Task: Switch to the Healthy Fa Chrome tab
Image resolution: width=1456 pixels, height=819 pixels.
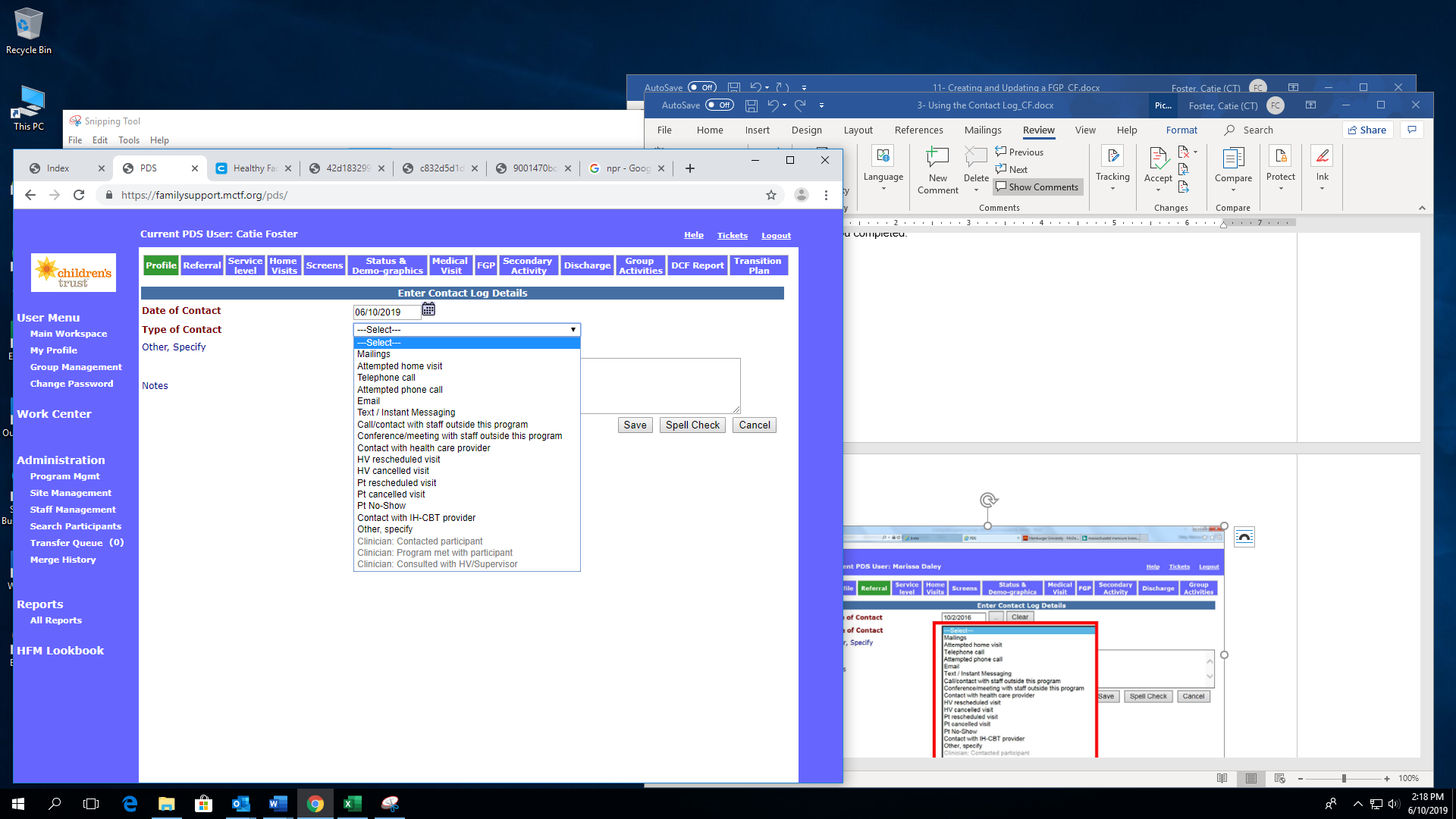Action: pos(253,168)
